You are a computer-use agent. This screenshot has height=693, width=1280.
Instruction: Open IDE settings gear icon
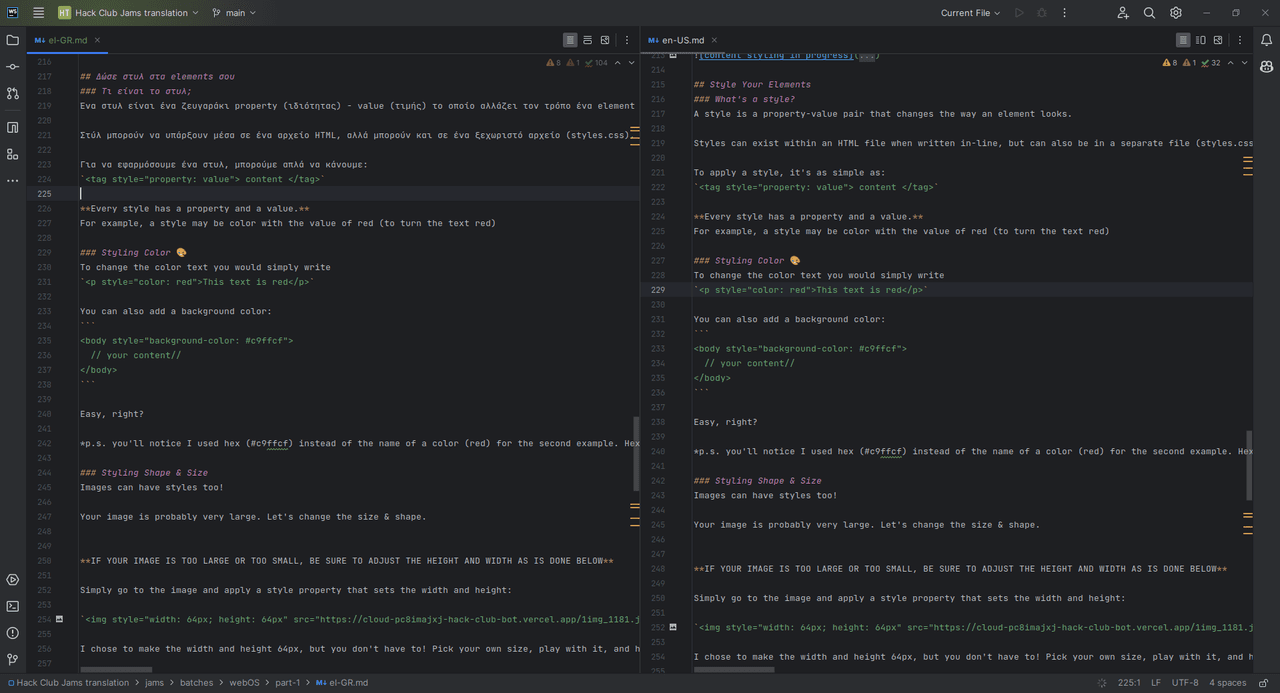tap(1176, 13)
